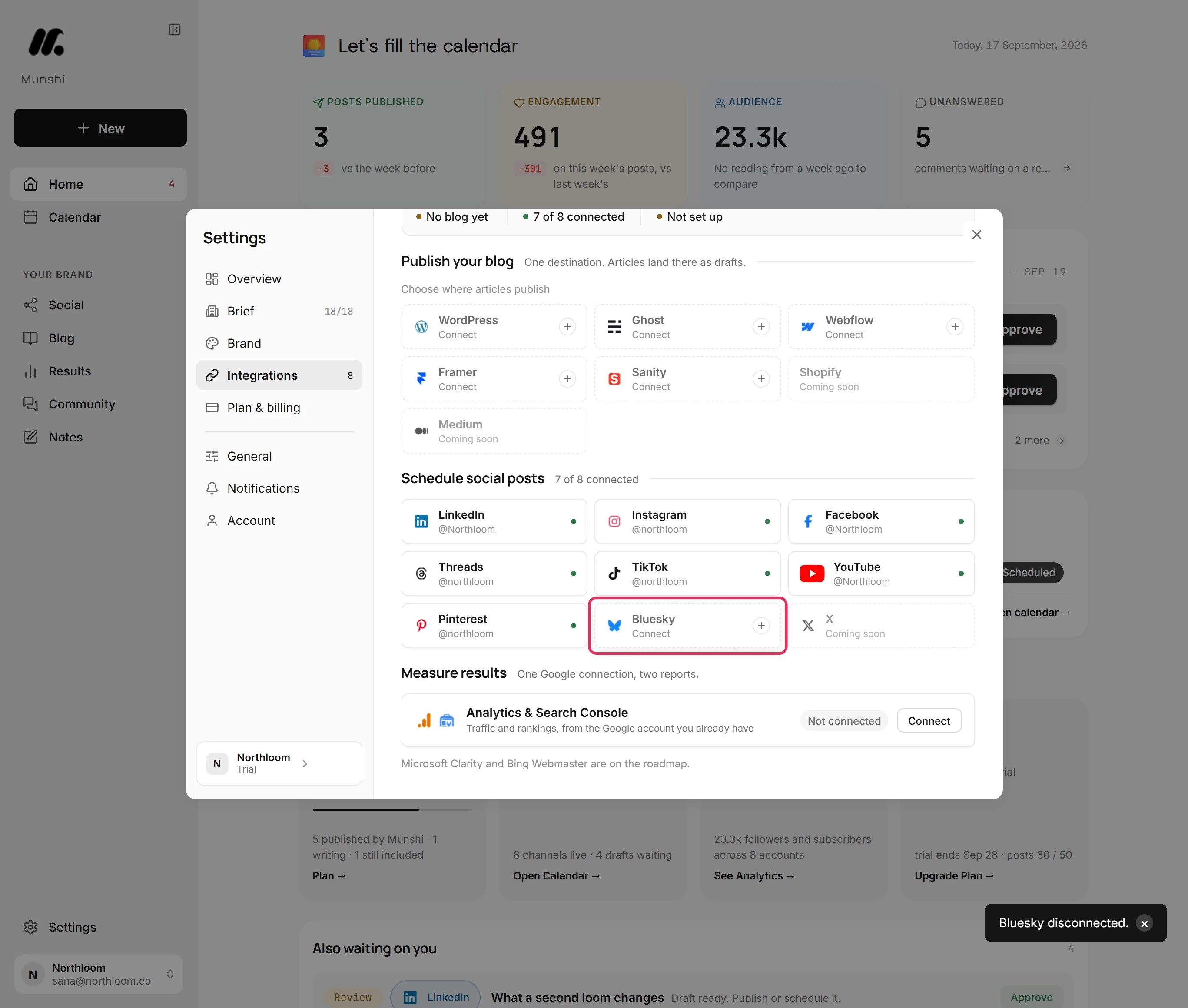Approve the LinkedIn draft at the bottom
The image size is (1188, 1008).
(x=1032, y=997)
